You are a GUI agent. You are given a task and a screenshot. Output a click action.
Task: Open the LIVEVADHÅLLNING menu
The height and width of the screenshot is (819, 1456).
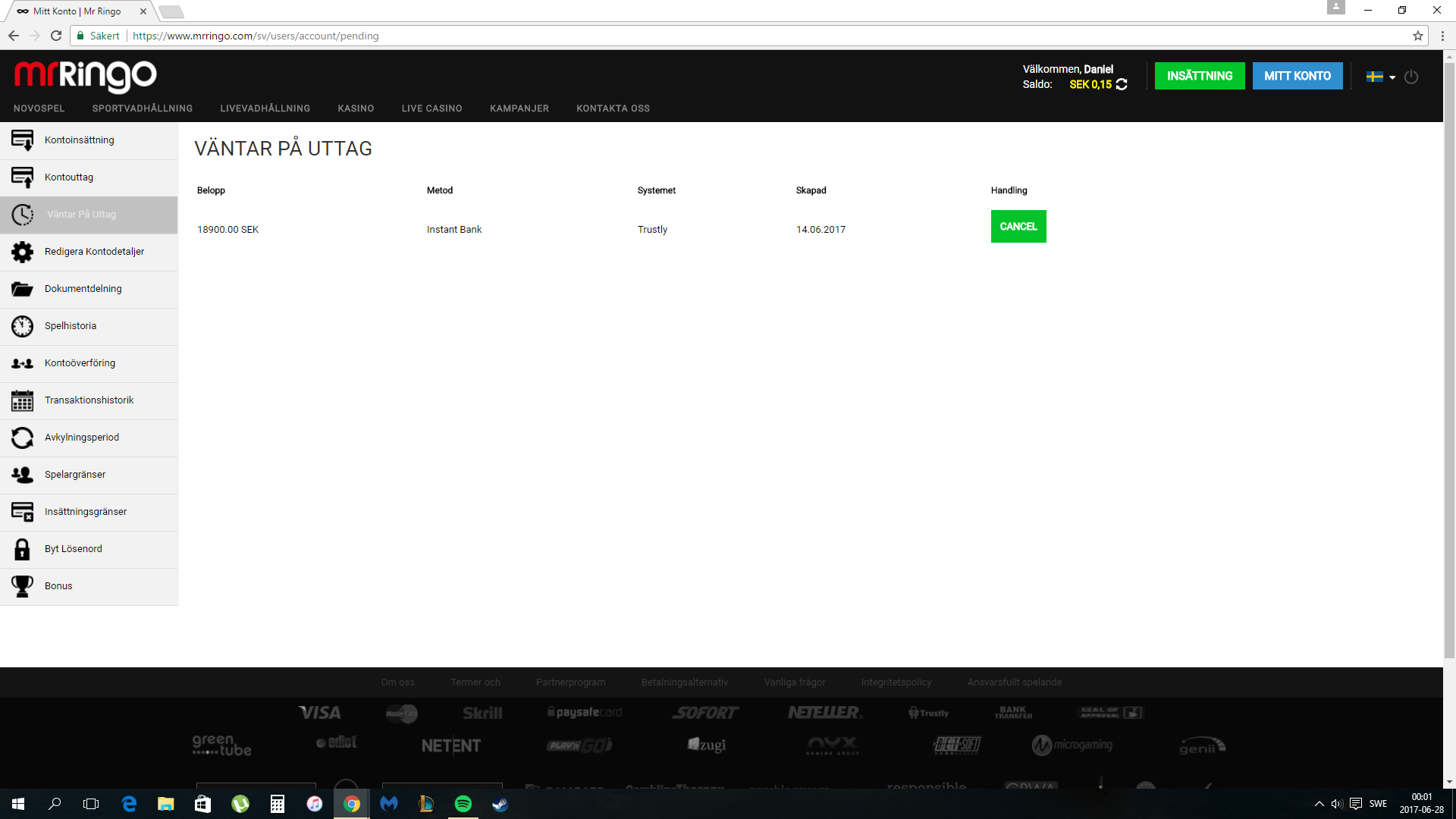pyautogui.click(x=265, y=108)
